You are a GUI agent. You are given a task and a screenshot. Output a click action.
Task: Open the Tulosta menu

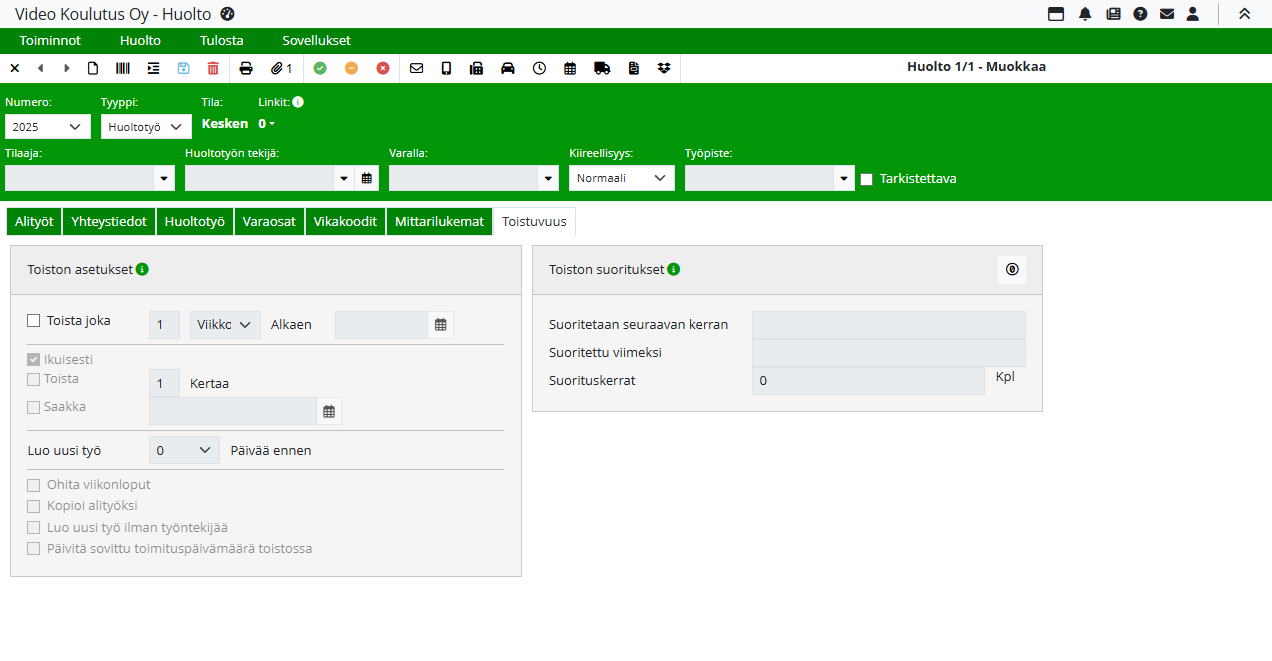click(x=221, y=41)
